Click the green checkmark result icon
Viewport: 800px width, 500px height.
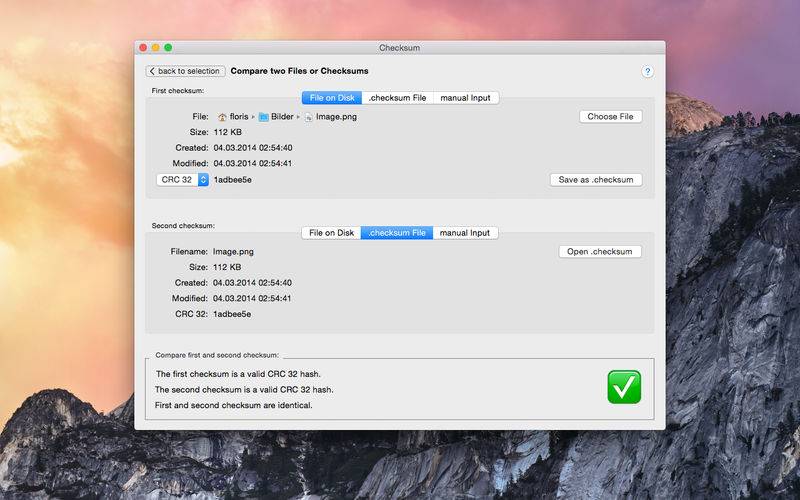click(x=624, y=387)
